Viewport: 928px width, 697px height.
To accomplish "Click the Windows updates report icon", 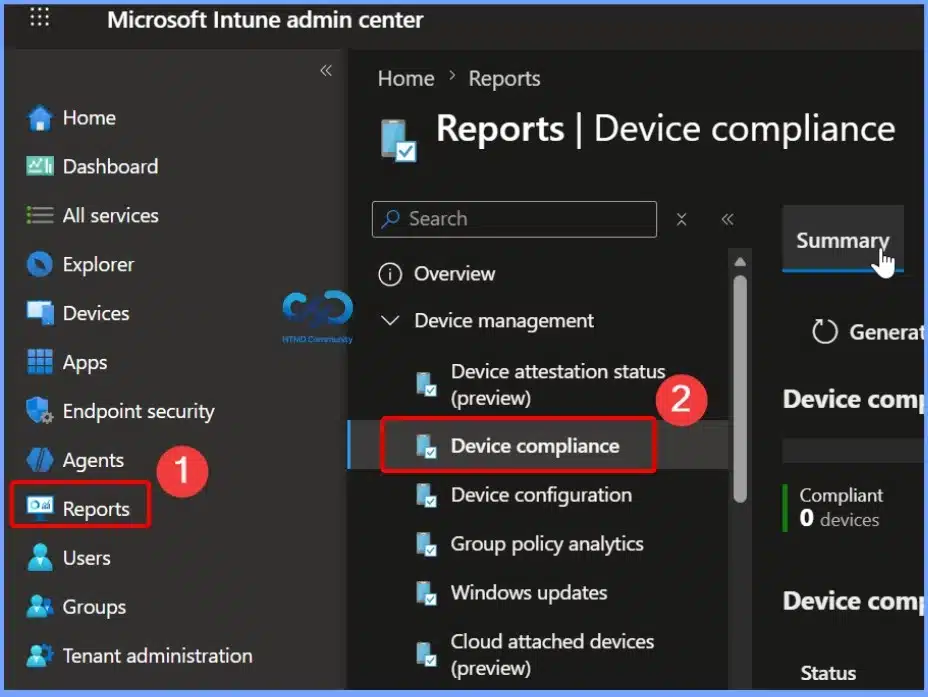I will coord(426,593).
